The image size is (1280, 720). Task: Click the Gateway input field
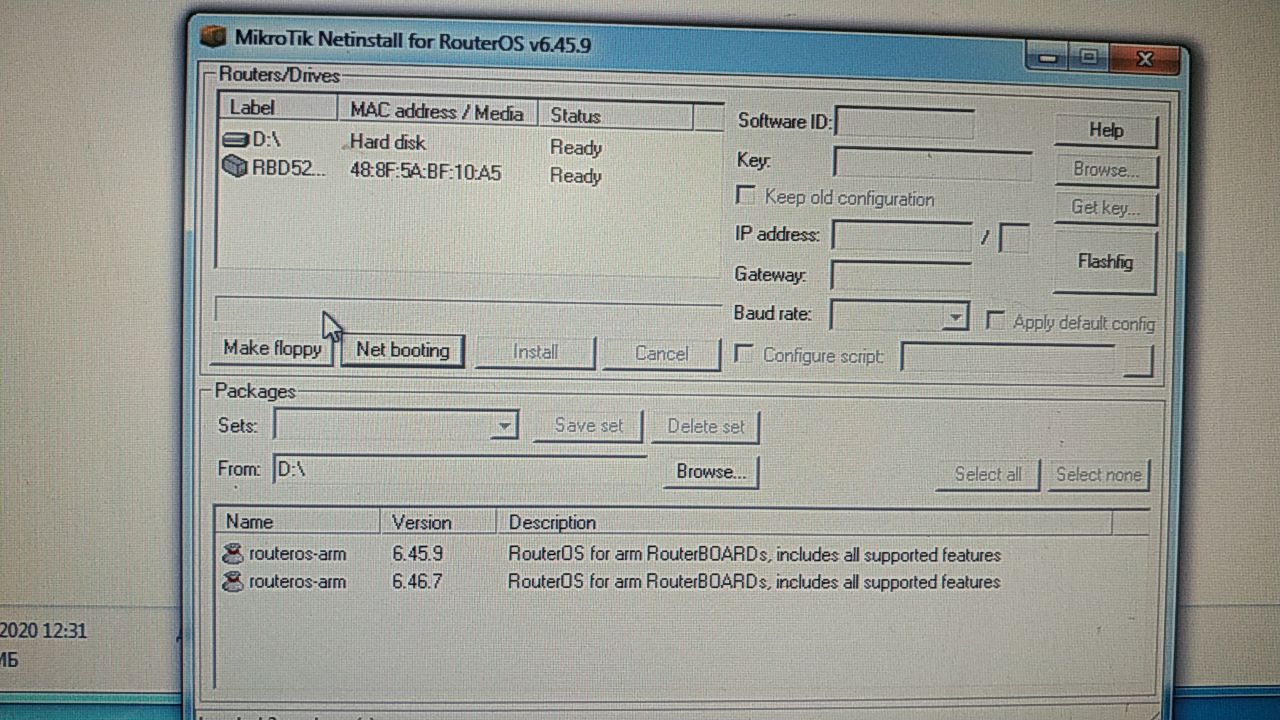(x=901, y=275)
